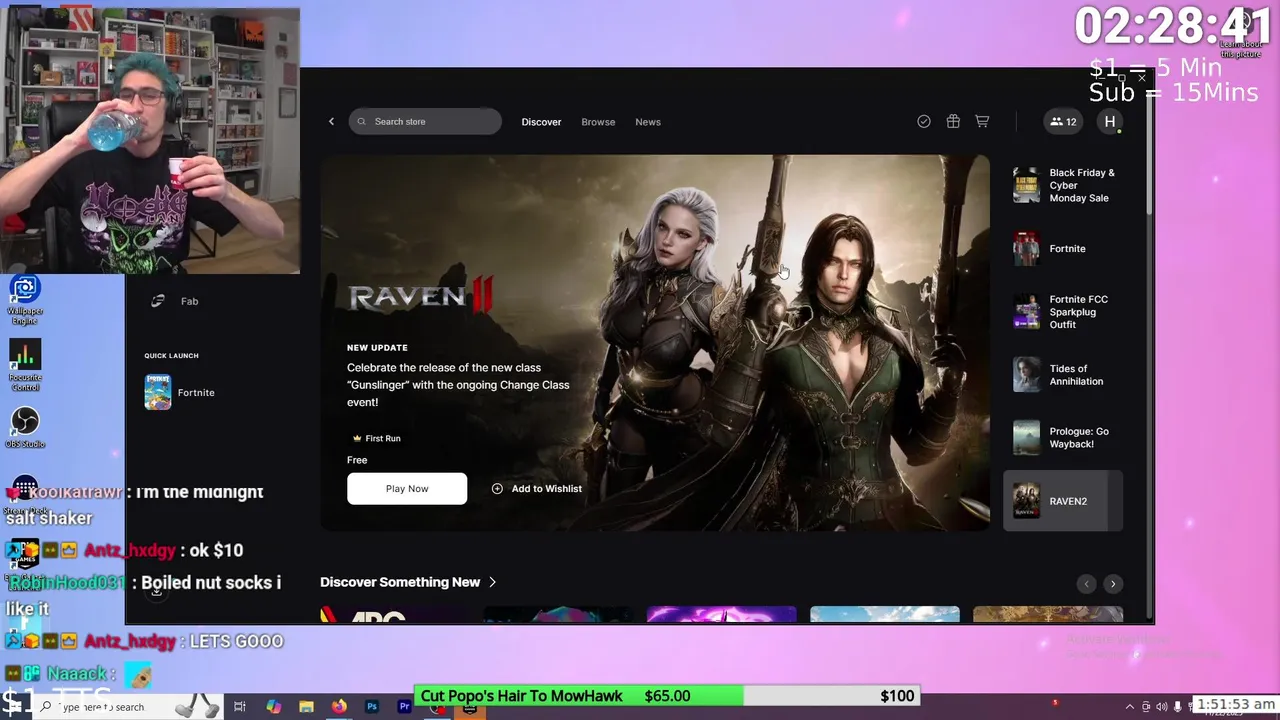Click the screen capture tray icon
This screenshot has width=1280, height=720.
click(1146, 707)
